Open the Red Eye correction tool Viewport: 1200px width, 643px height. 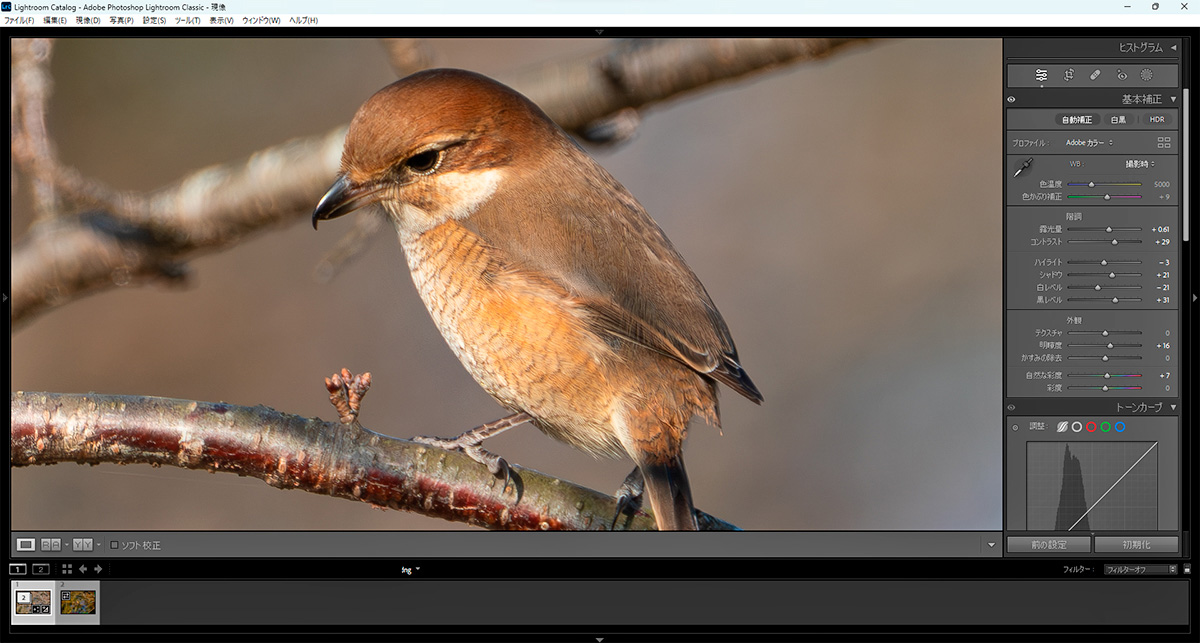[x=1121, y=75]
